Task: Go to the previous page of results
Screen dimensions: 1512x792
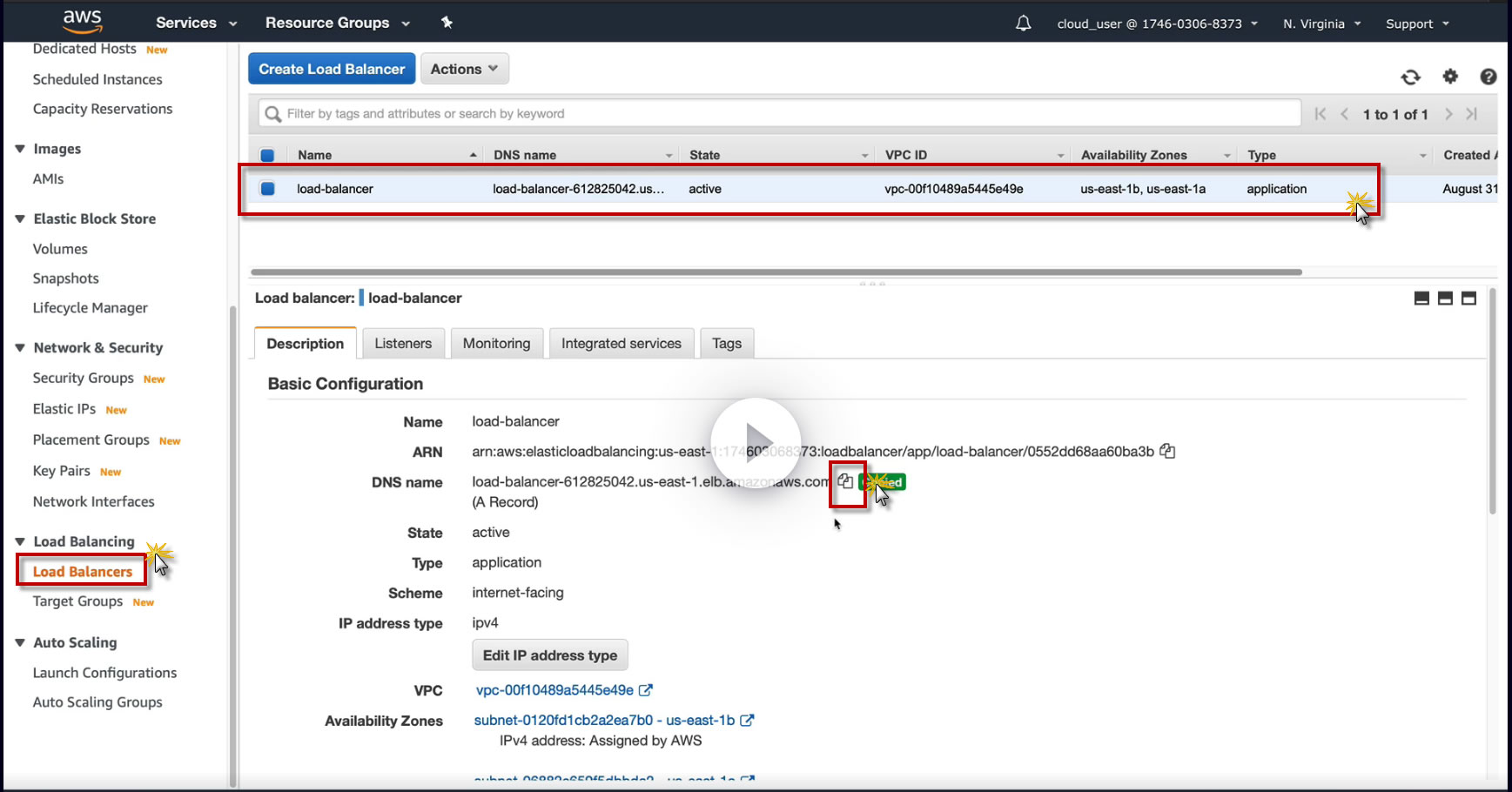Action: click(1345, 114)
